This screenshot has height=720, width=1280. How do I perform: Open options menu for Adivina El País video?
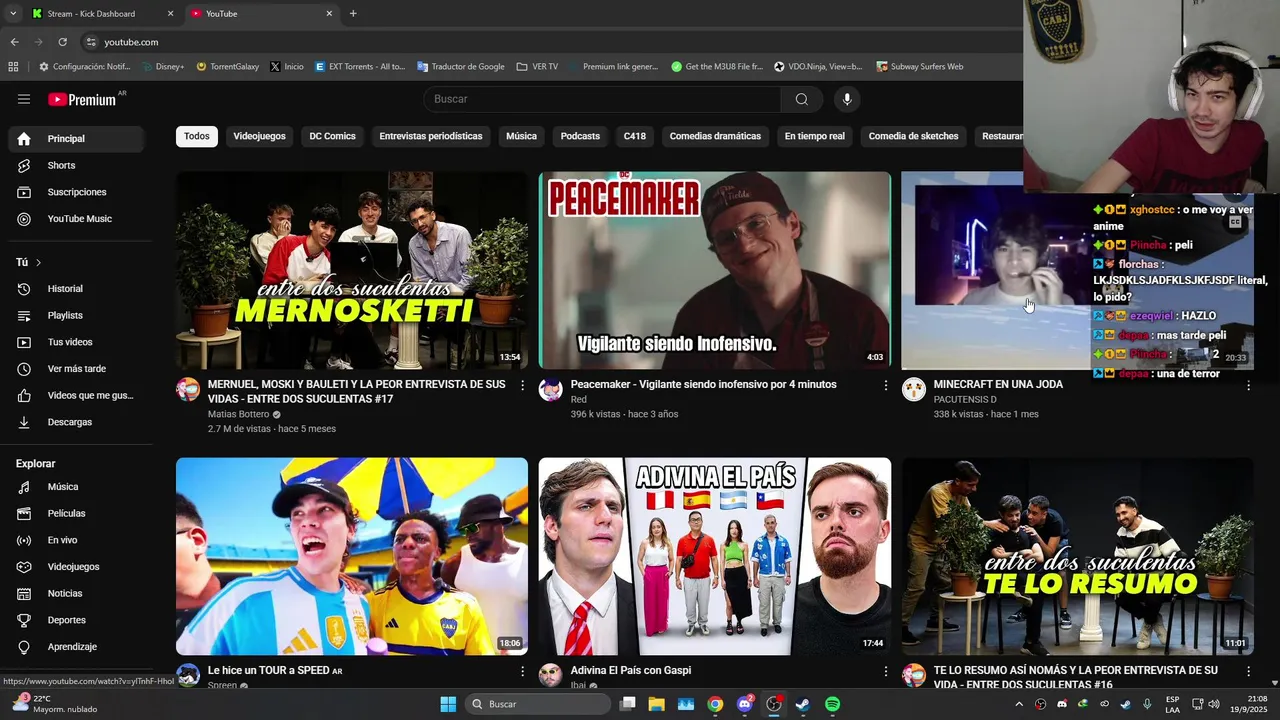point(885,671)
